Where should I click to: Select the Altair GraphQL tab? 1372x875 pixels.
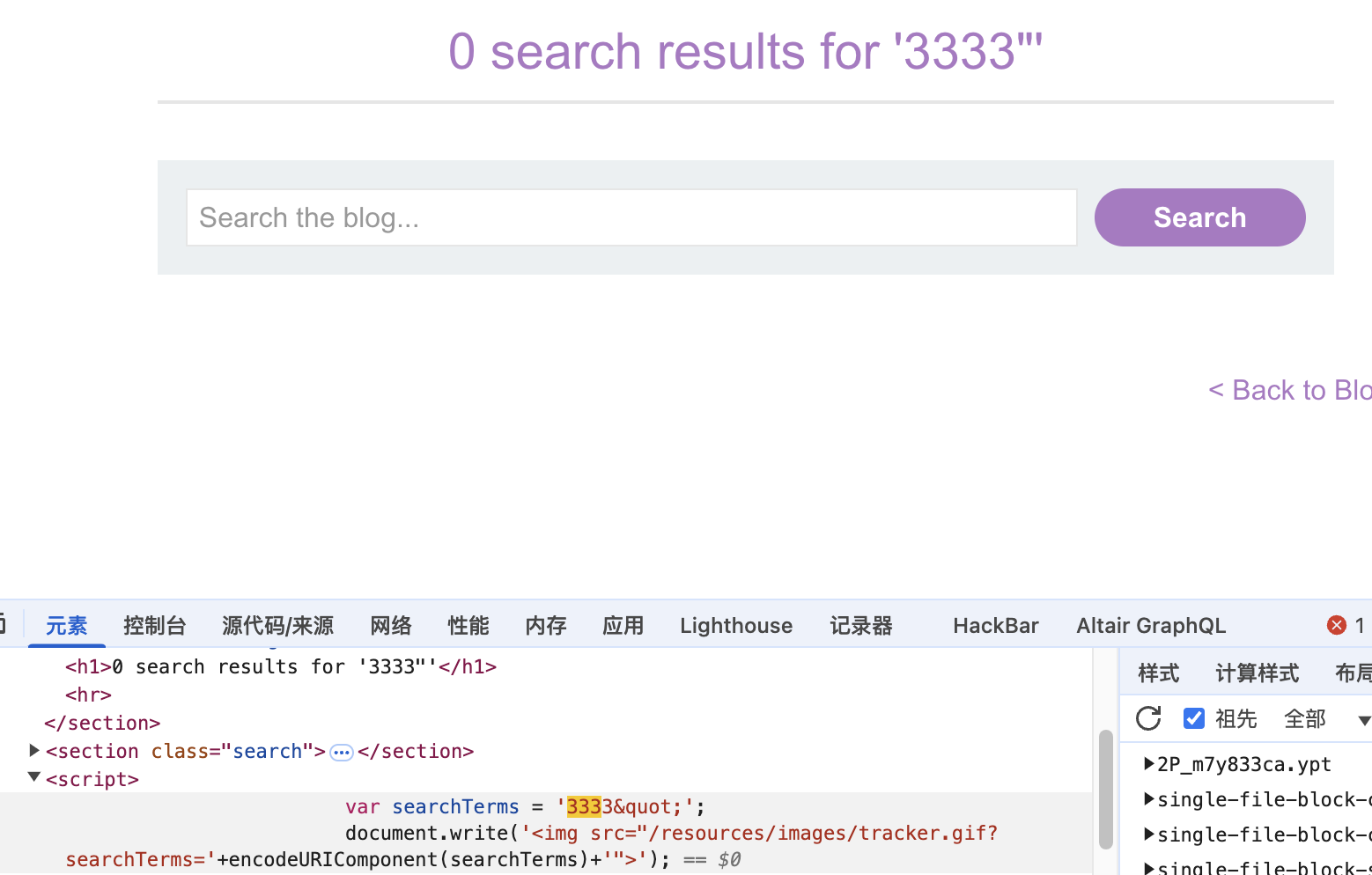click(1150, 625)
